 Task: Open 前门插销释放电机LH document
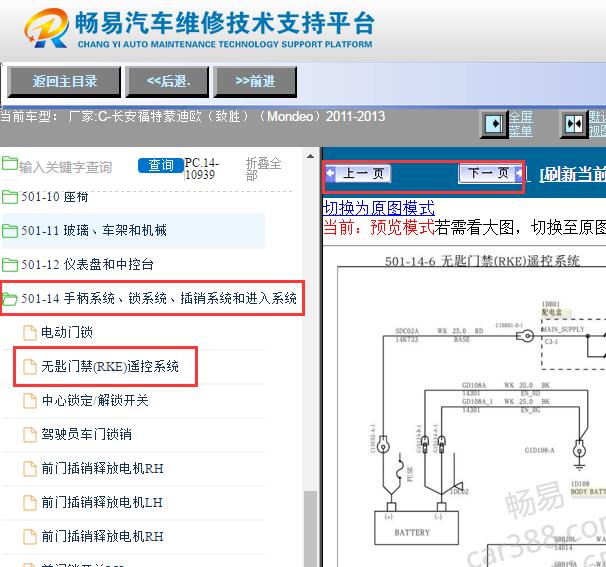[x=102, y=502]
